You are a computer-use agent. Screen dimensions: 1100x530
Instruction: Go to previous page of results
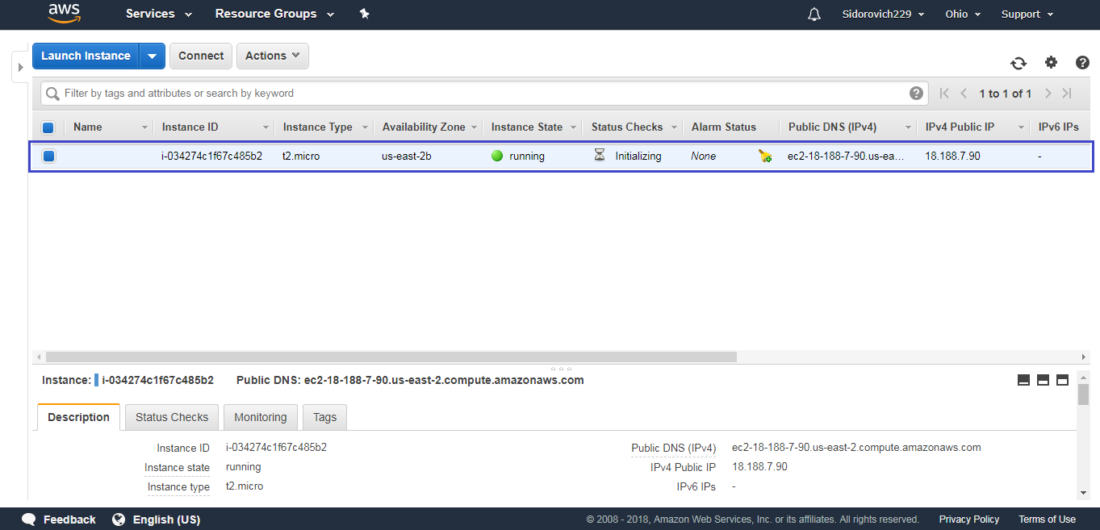coord(963,93)
